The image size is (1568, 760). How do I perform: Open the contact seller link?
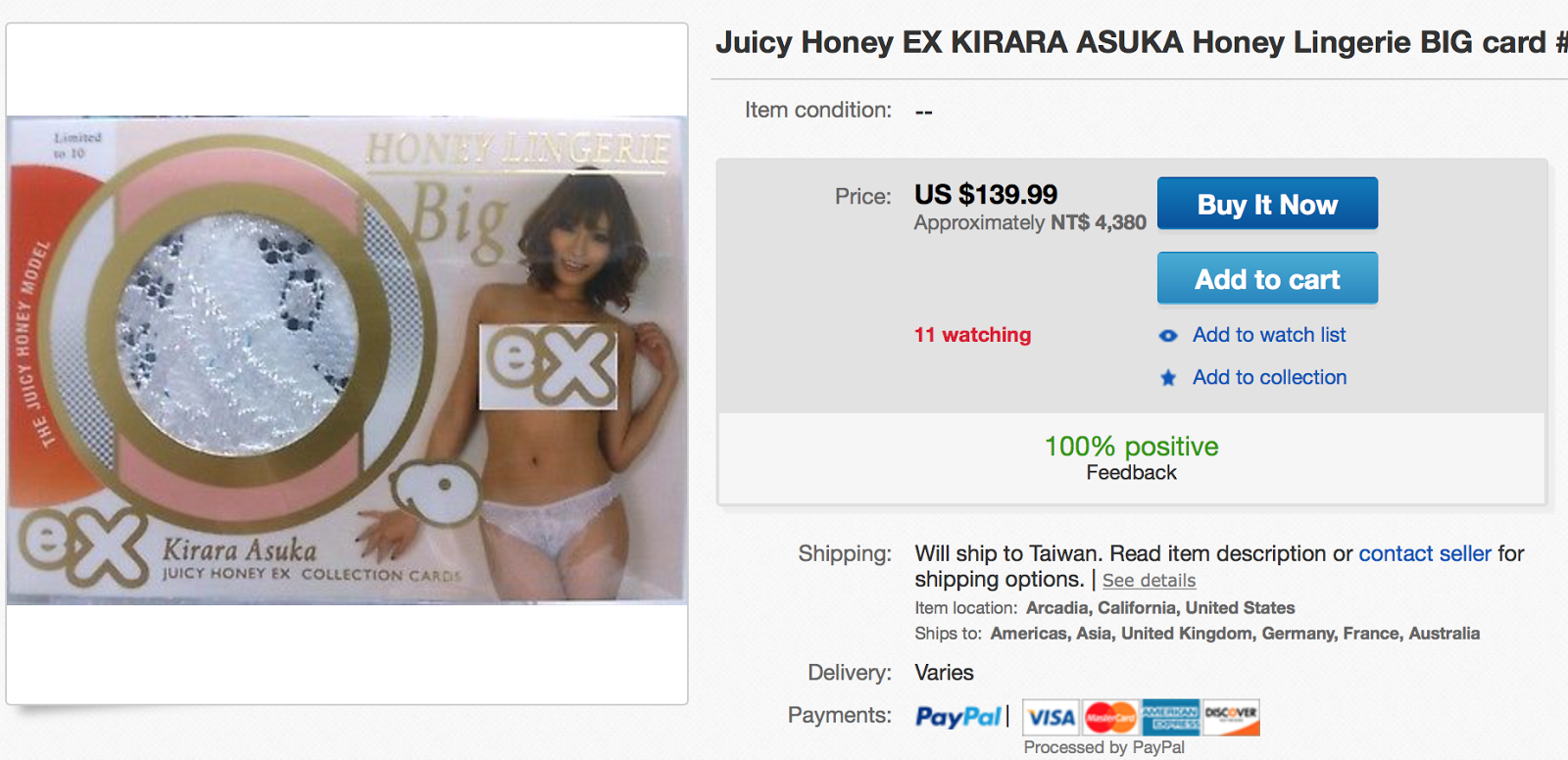coord(1425,553)
